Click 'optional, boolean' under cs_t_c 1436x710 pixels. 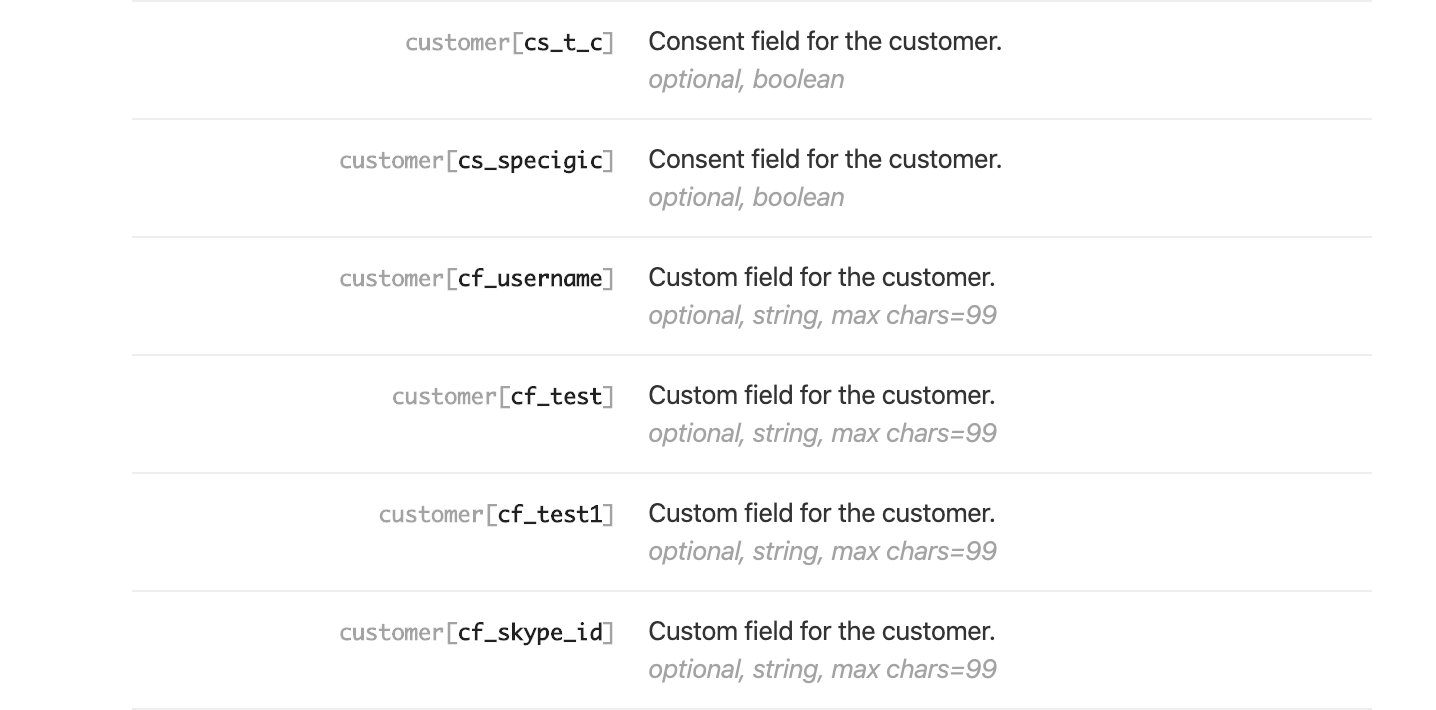(746, 80)
